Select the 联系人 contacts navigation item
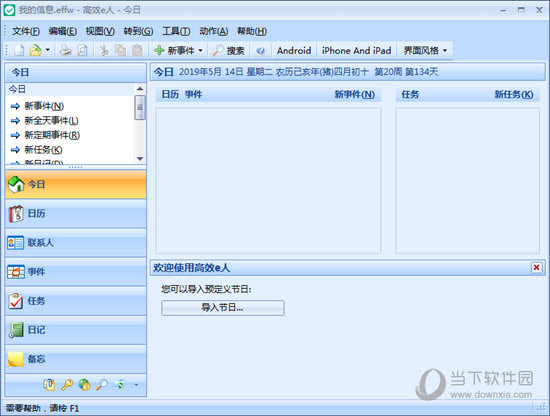Image resolution: width=550 pixels, height=416 pixels. [76, 243]
